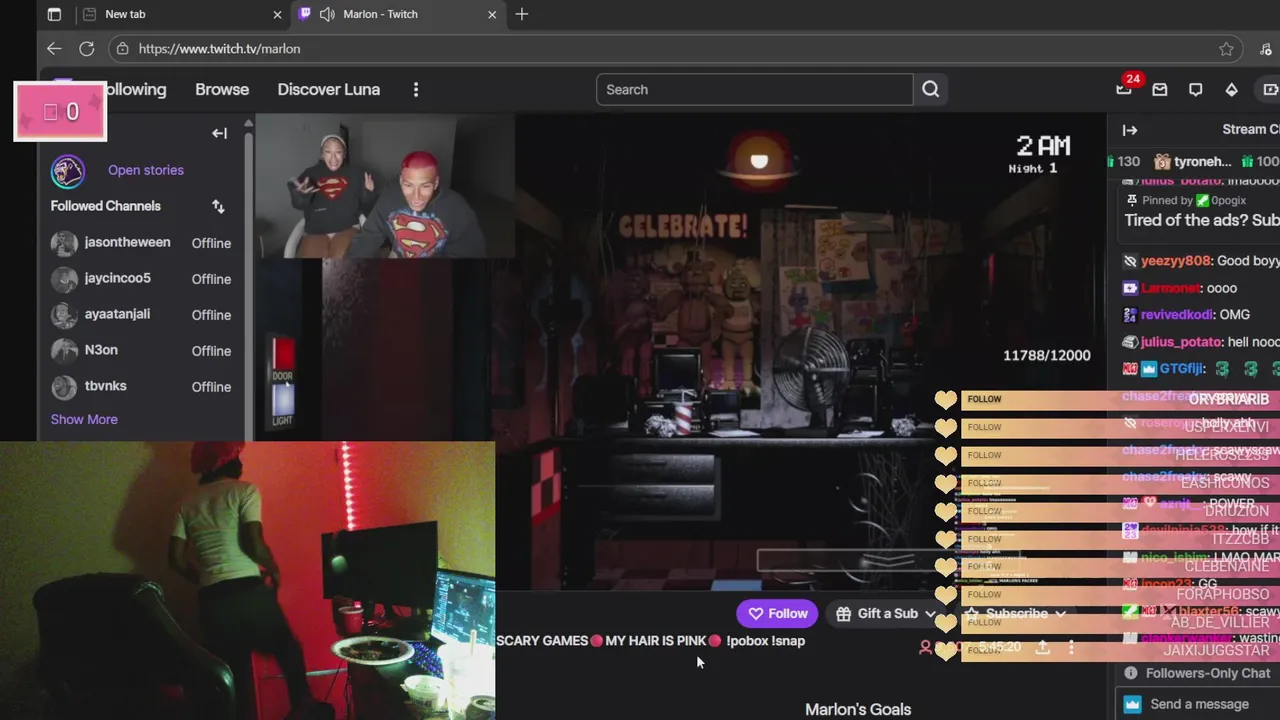This screenshot has width=1280, height=720.
Task: Select the Marlon - Twitch browser tab
Action: click(x=397, y=14)
